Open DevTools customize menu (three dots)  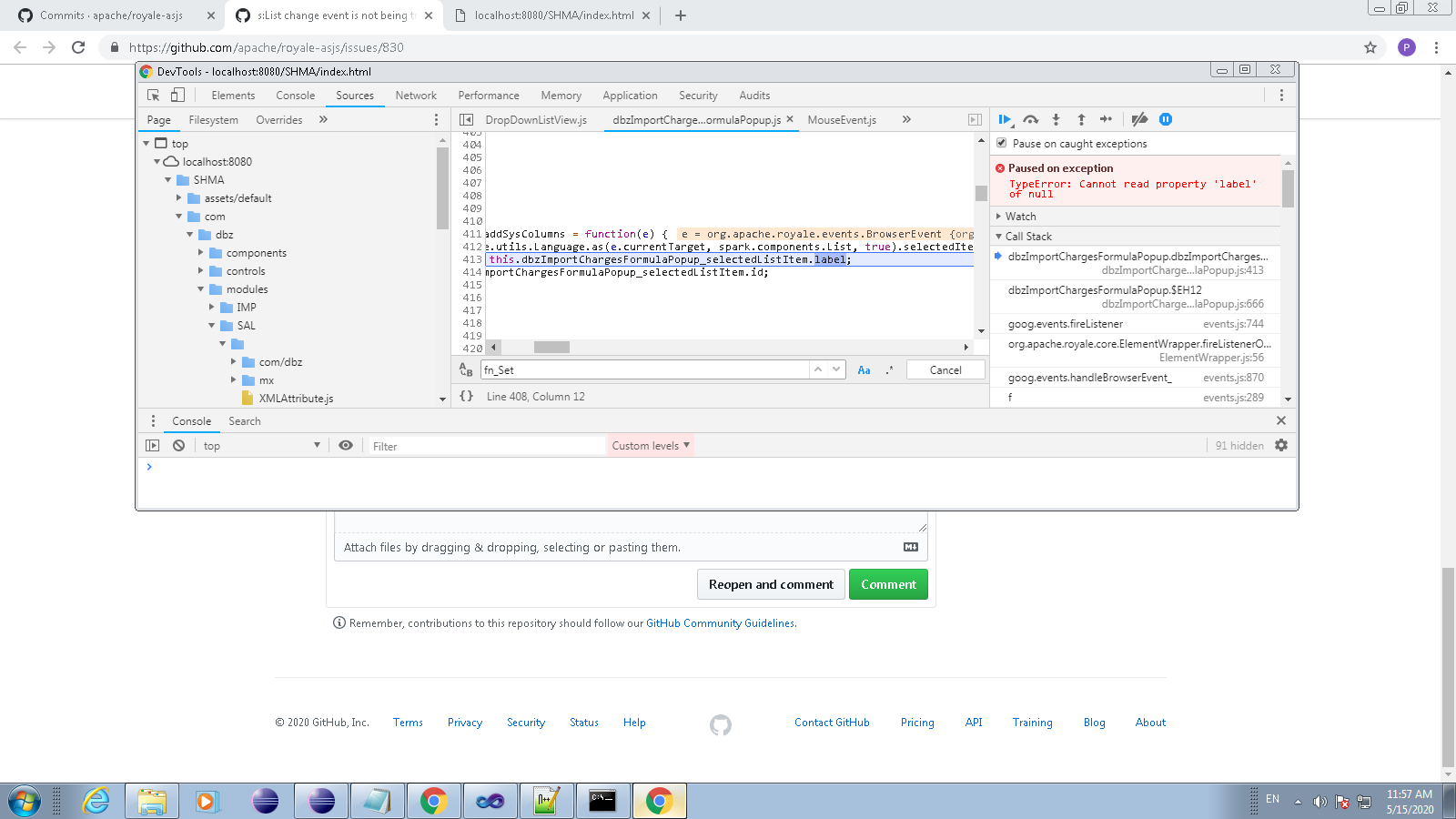pos(1281,95)
